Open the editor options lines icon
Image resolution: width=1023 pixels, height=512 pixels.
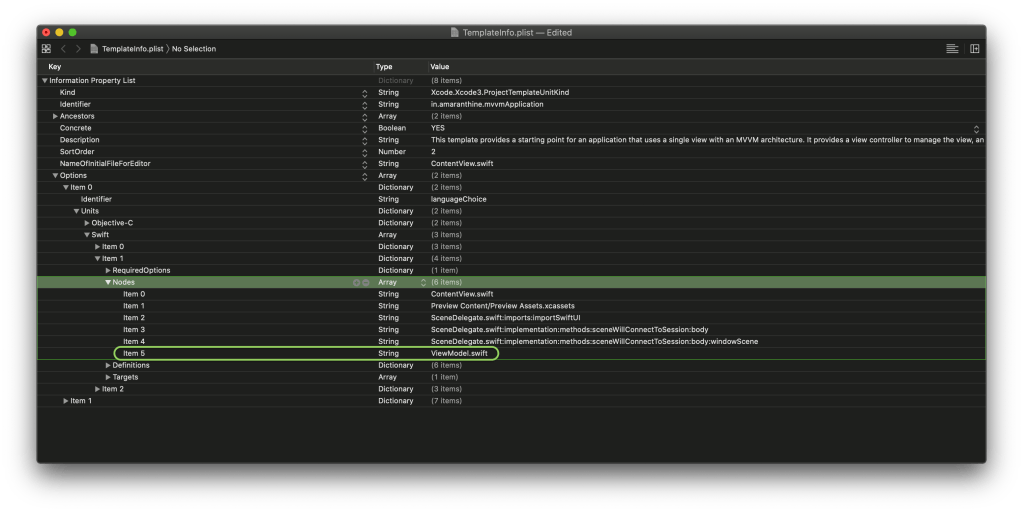952,48
